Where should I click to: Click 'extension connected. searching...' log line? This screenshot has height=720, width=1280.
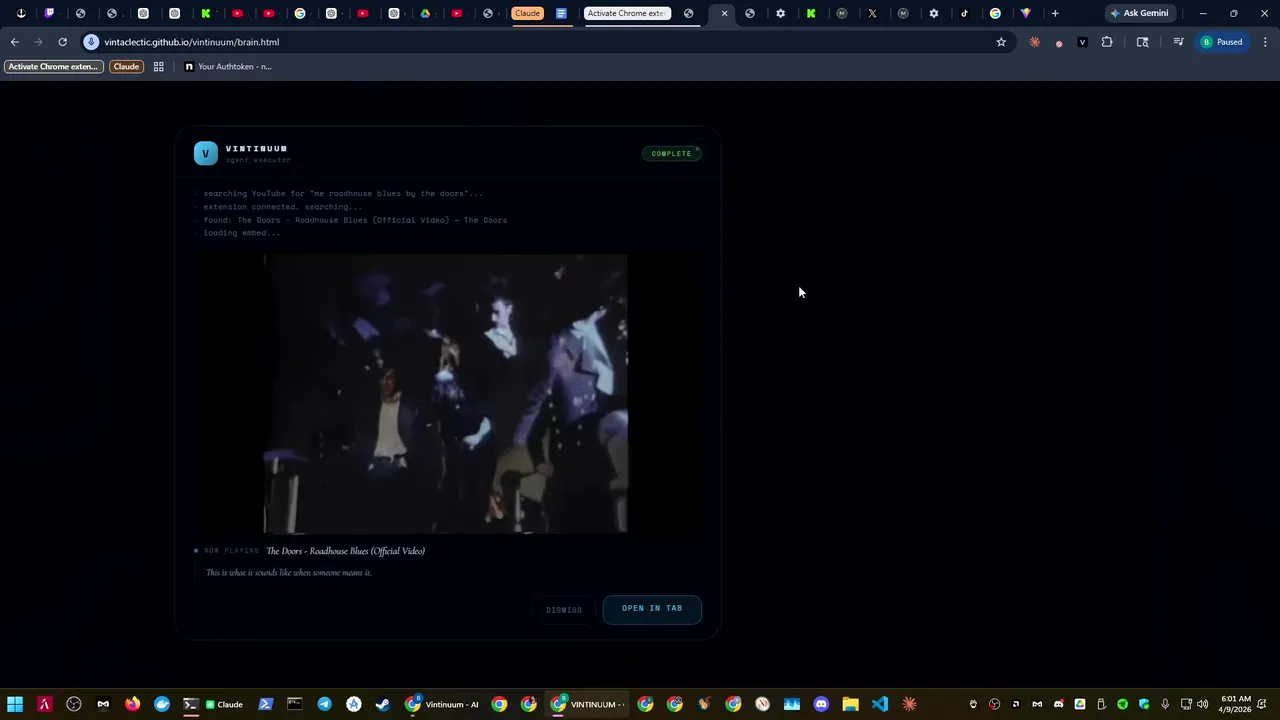click(282, 207)
